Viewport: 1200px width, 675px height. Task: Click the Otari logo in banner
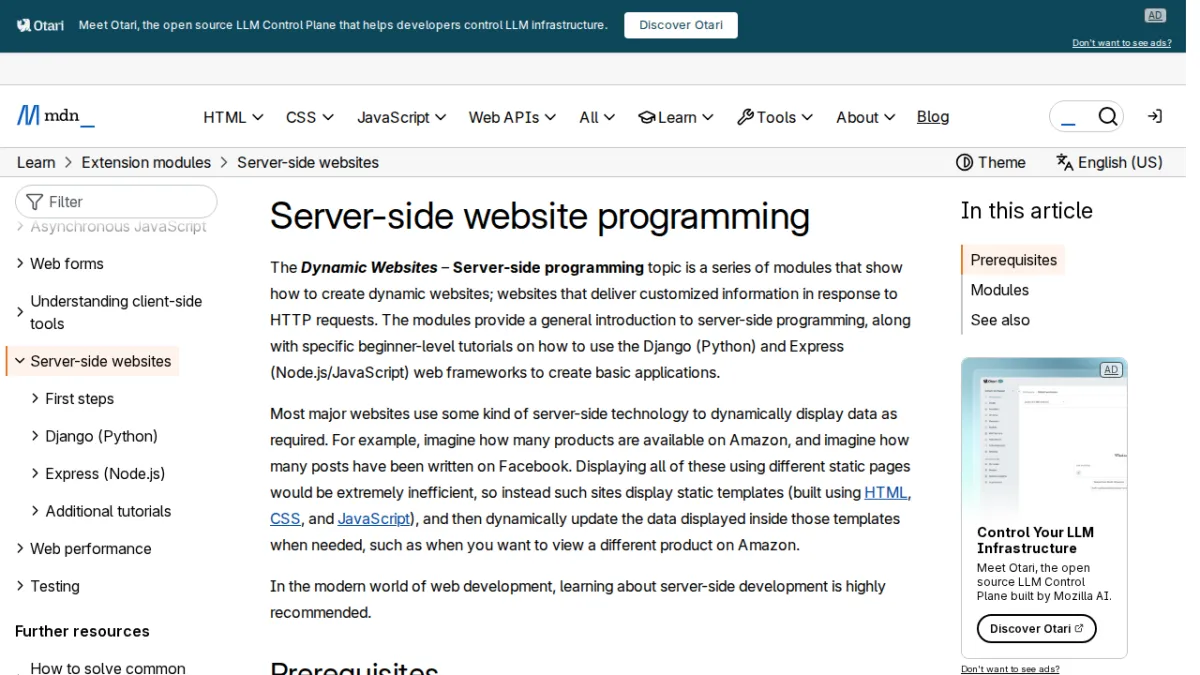(40, 25)
